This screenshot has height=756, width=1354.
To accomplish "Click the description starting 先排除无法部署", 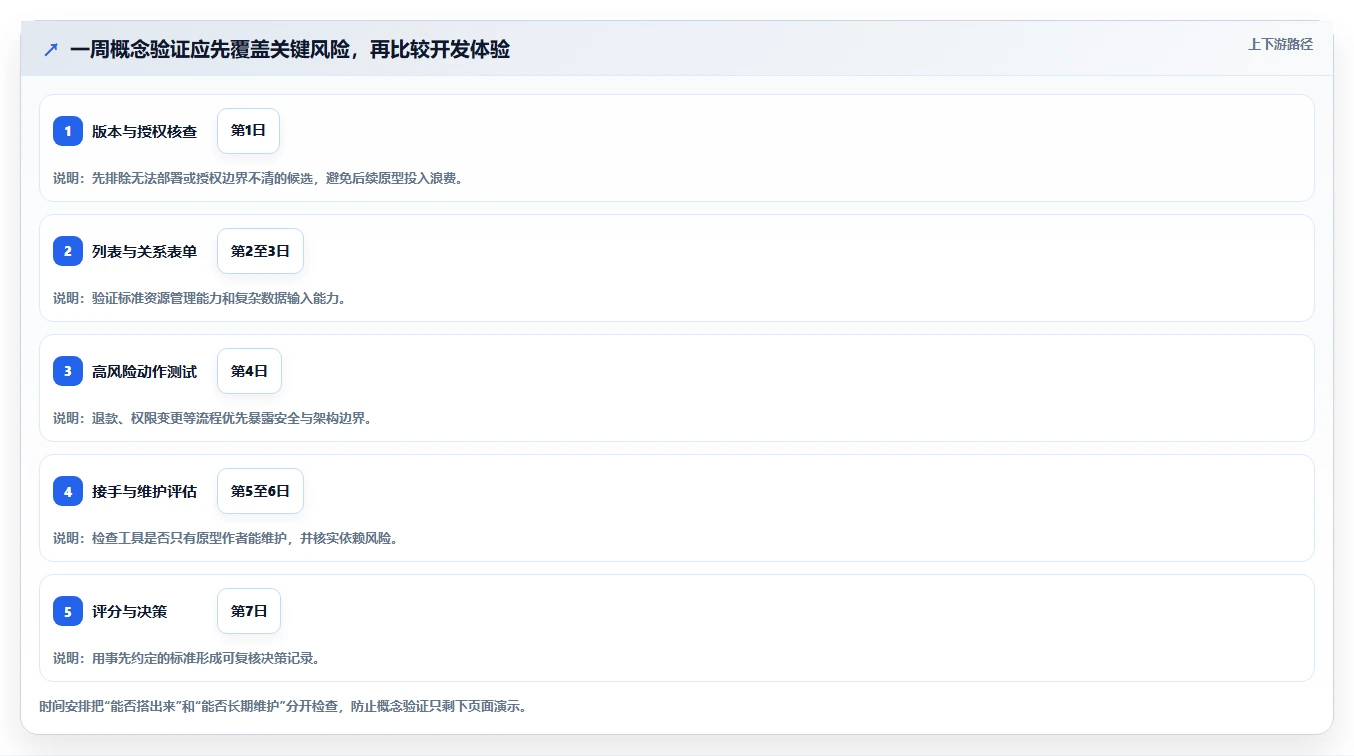I will (258, 178).
